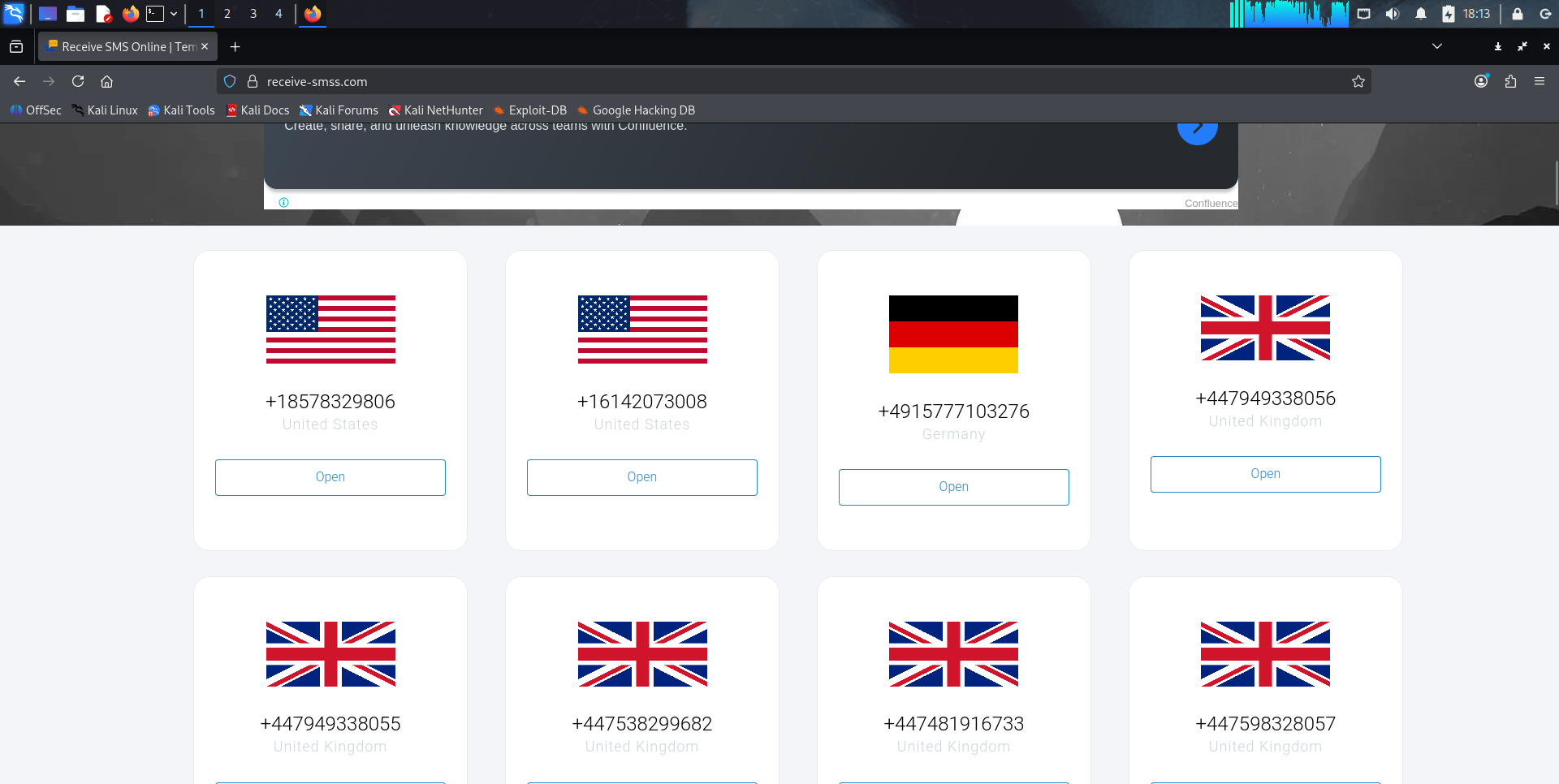The width and height of the screenshot is (1559, 784).
Task: Click the tracking protection shield icon
Action: tap(230, 81)
